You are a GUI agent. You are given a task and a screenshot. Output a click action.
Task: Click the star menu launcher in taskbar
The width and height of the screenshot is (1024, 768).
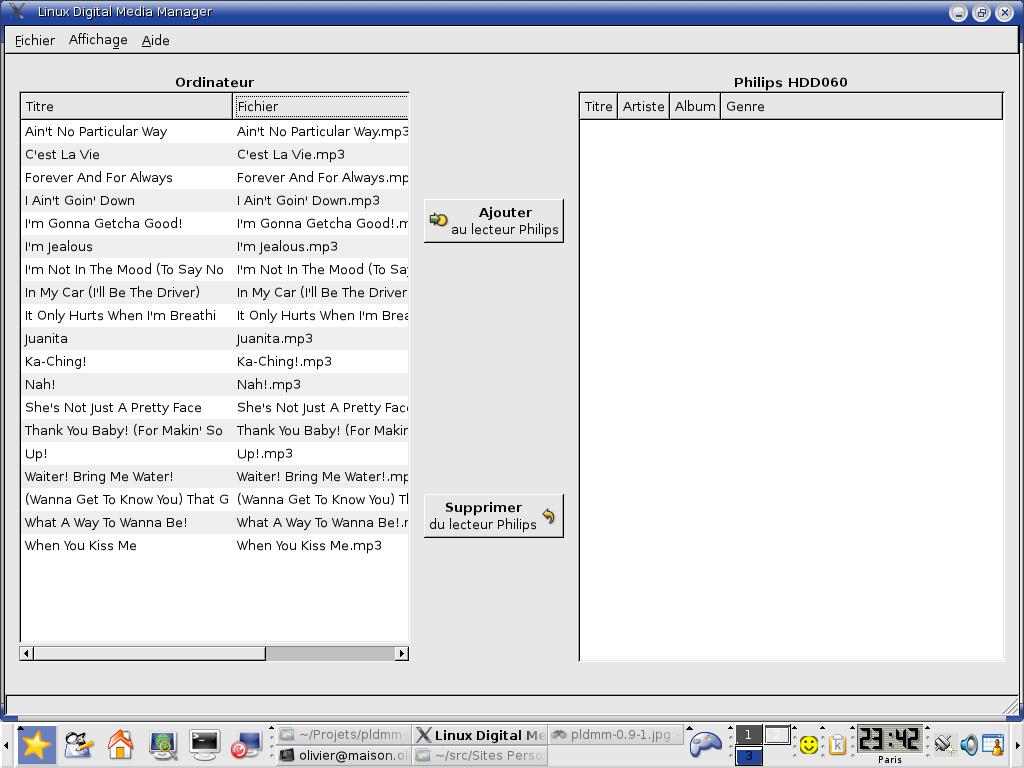coord(36,744)
